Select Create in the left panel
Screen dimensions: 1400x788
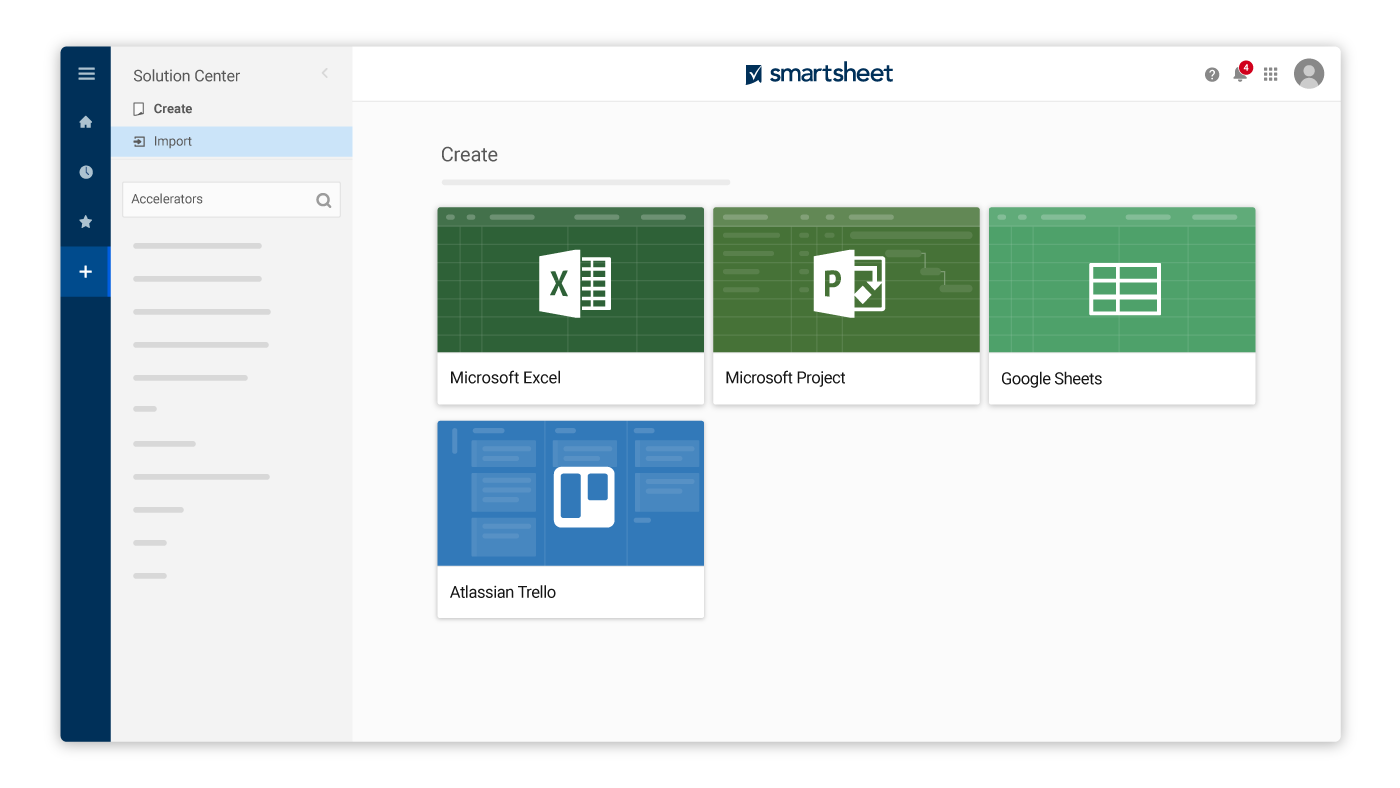[172, 109]
